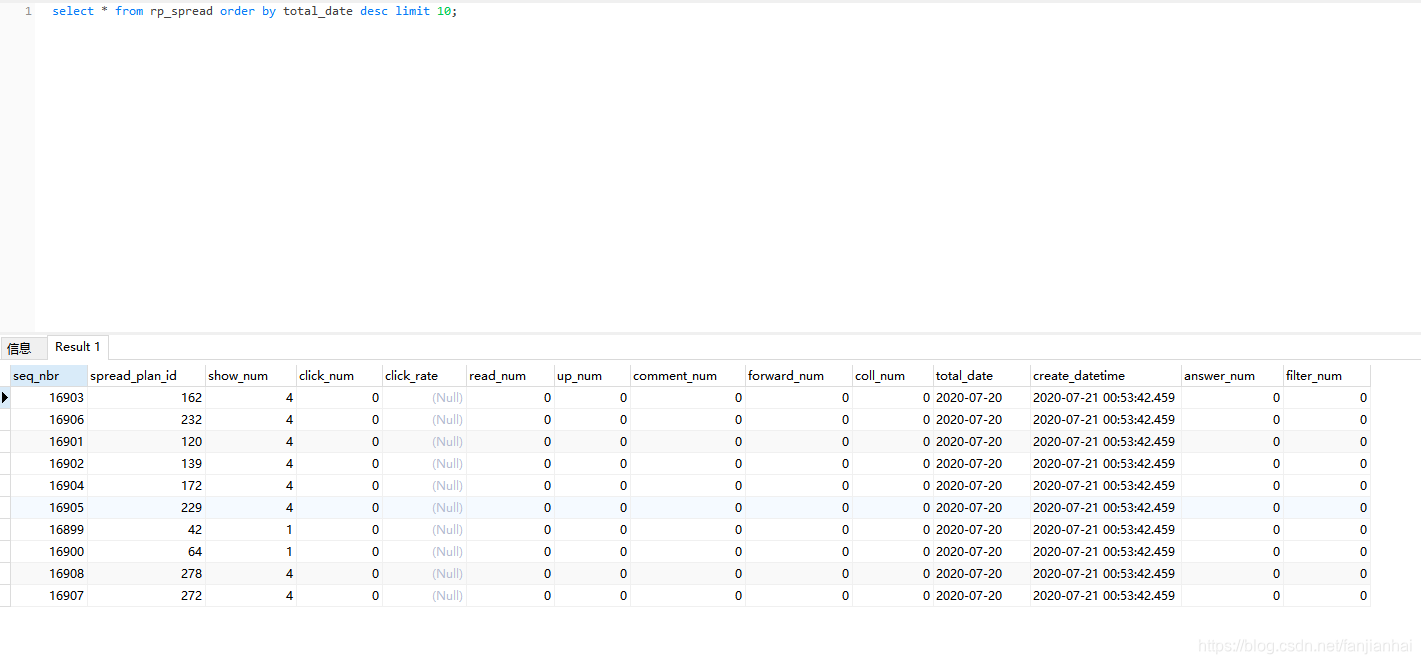Click the read_num column header
This screenshot has width=1421, height=664.
510,376
